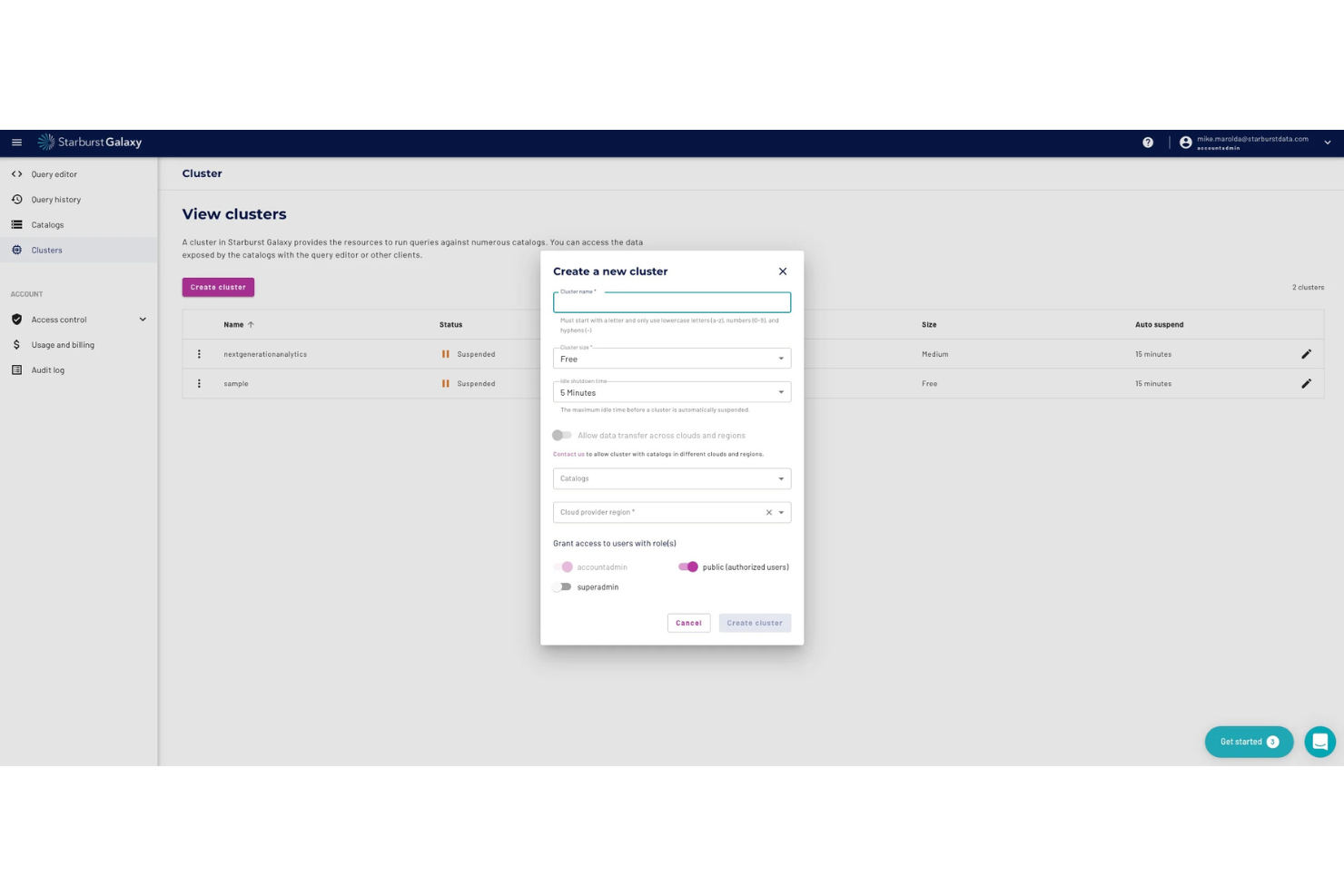Image resolution: width=1344 pixels, height=896 pixels.
Task: Open the Idle shutdown time dropdown
Action: (672, 392)
